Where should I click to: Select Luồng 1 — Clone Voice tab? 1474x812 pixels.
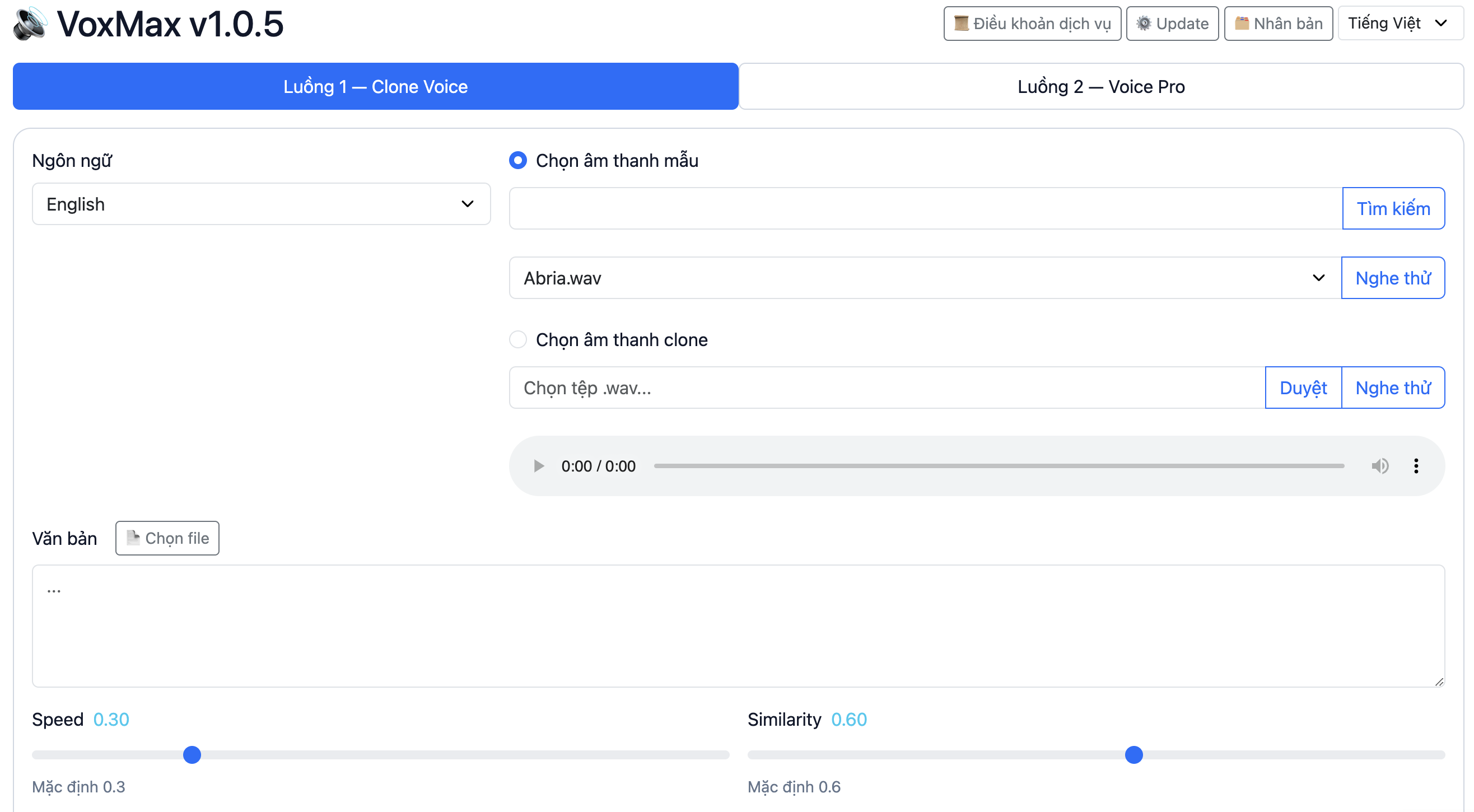[375, 86]
